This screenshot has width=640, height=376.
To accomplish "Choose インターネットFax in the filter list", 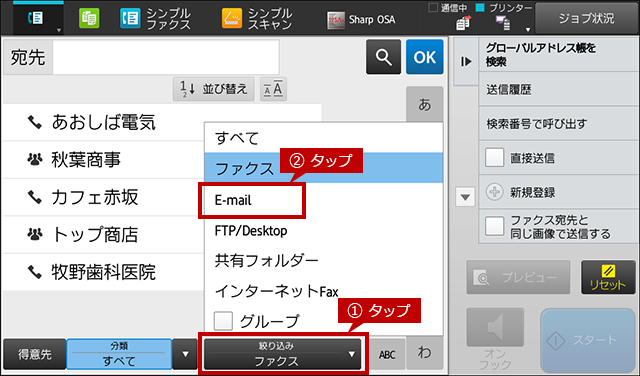I will click(323, 291).
